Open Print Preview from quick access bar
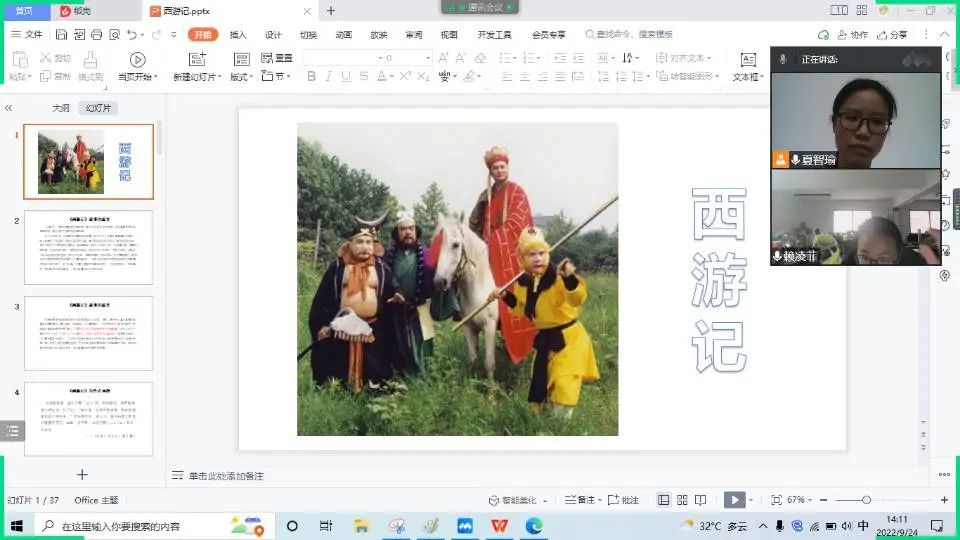The height and width of the screenshot is (540, 960). (x=114, y=35)
